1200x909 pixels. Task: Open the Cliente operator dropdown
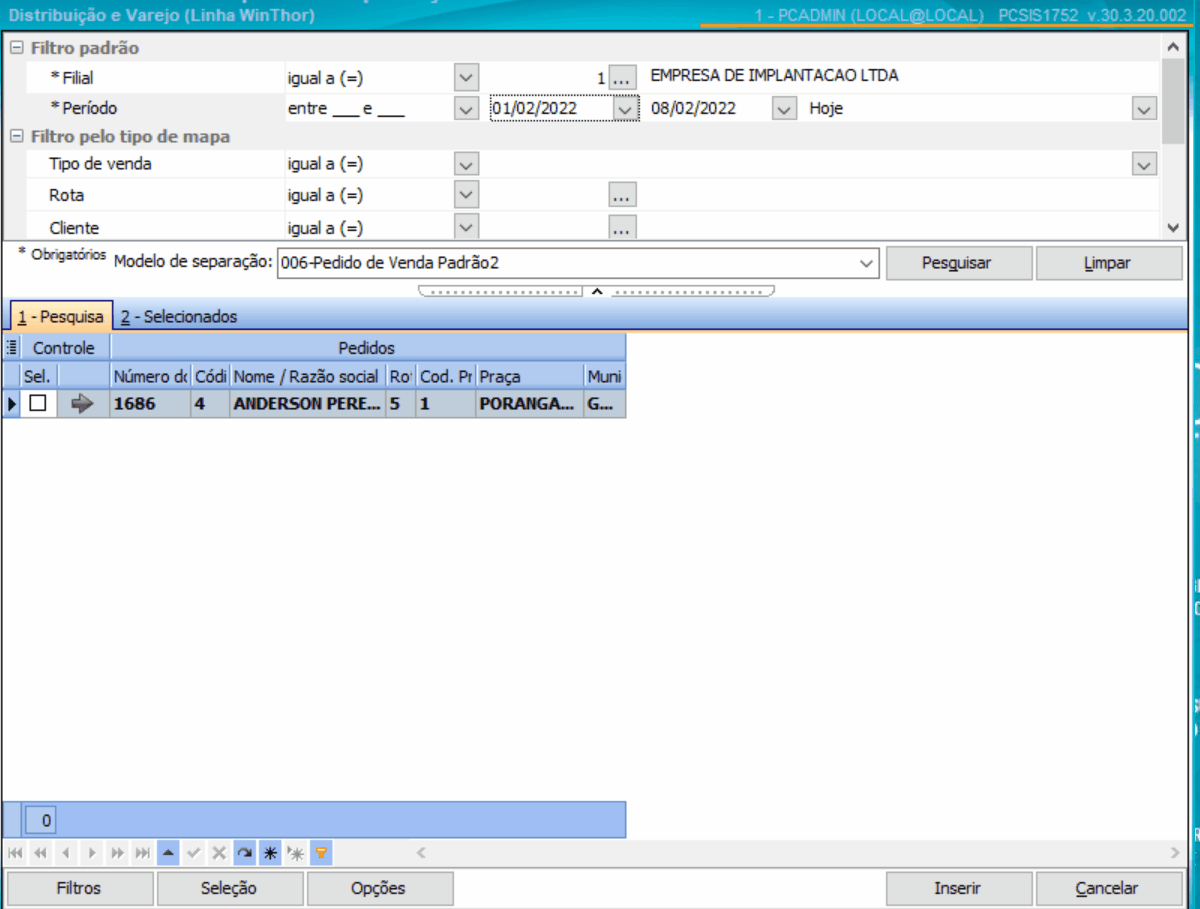466,228
